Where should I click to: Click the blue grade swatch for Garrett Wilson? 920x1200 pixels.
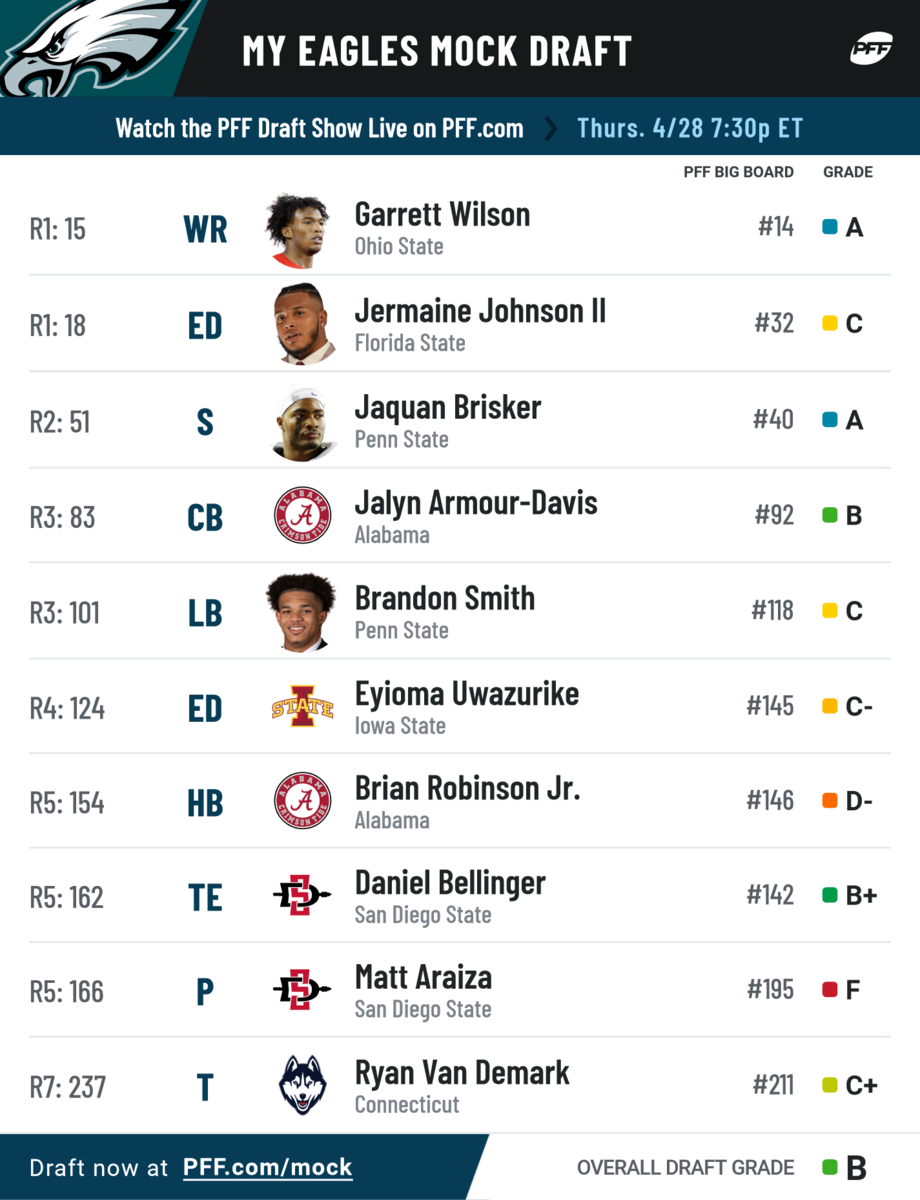coord(829,227)
